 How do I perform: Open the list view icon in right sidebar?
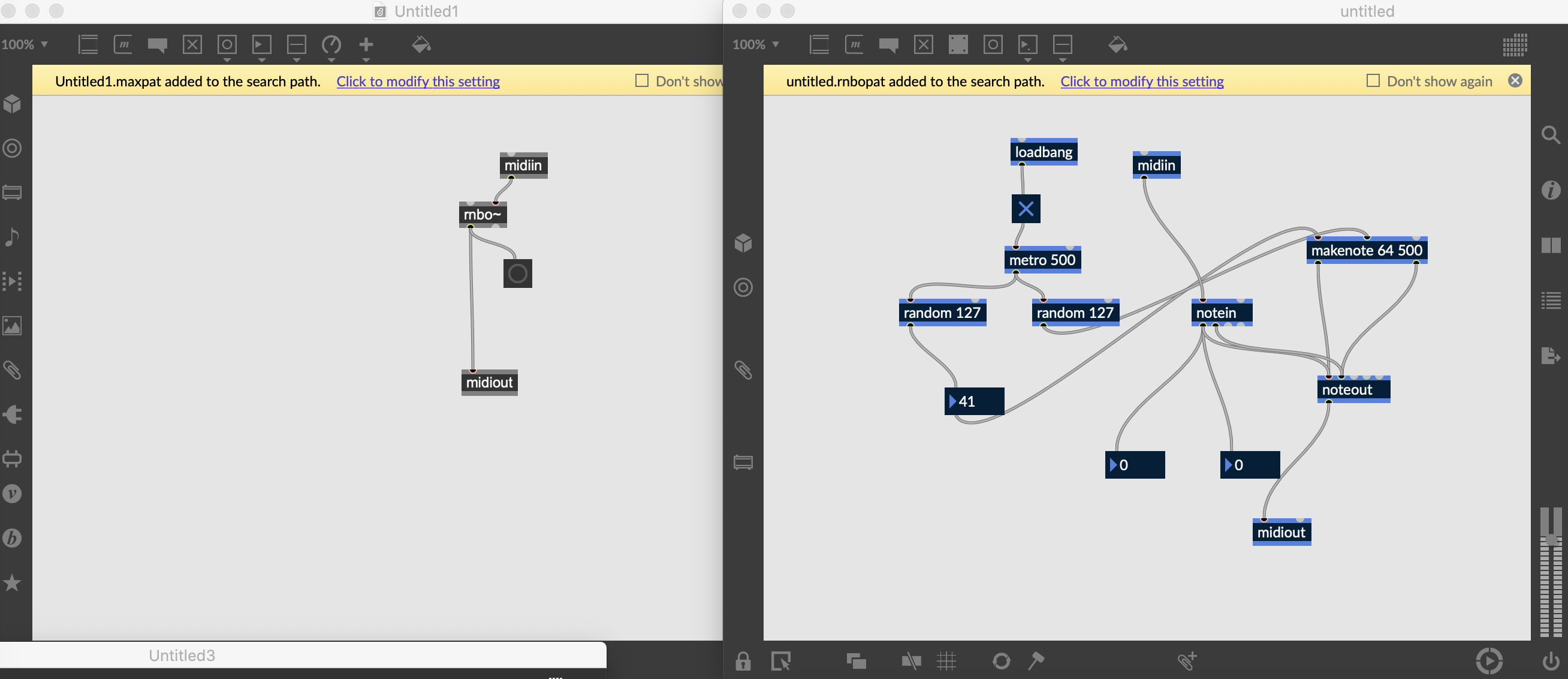coord(1551,301)
